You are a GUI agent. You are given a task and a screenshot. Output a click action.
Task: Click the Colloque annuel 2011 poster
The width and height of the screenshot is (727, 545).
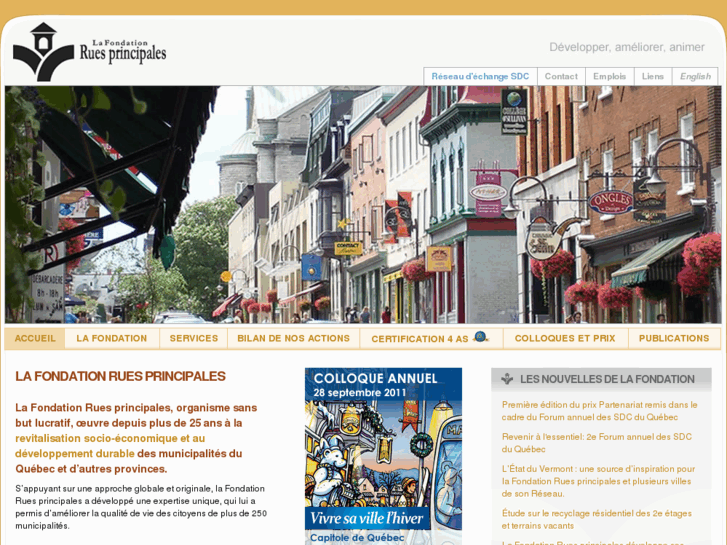point(383,456)
